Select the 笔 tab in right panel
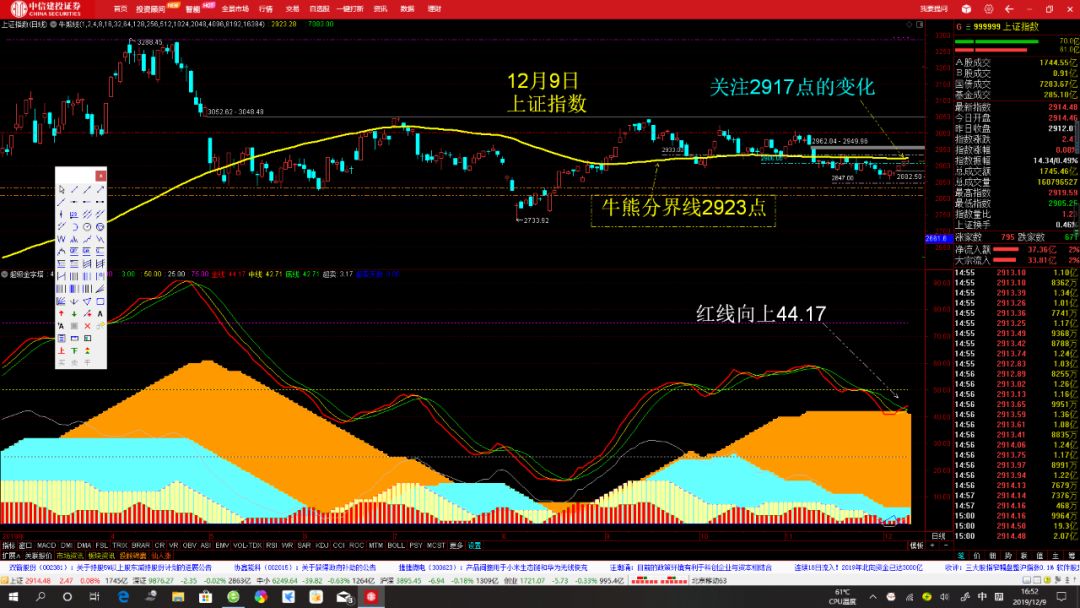 click(962, 556)
